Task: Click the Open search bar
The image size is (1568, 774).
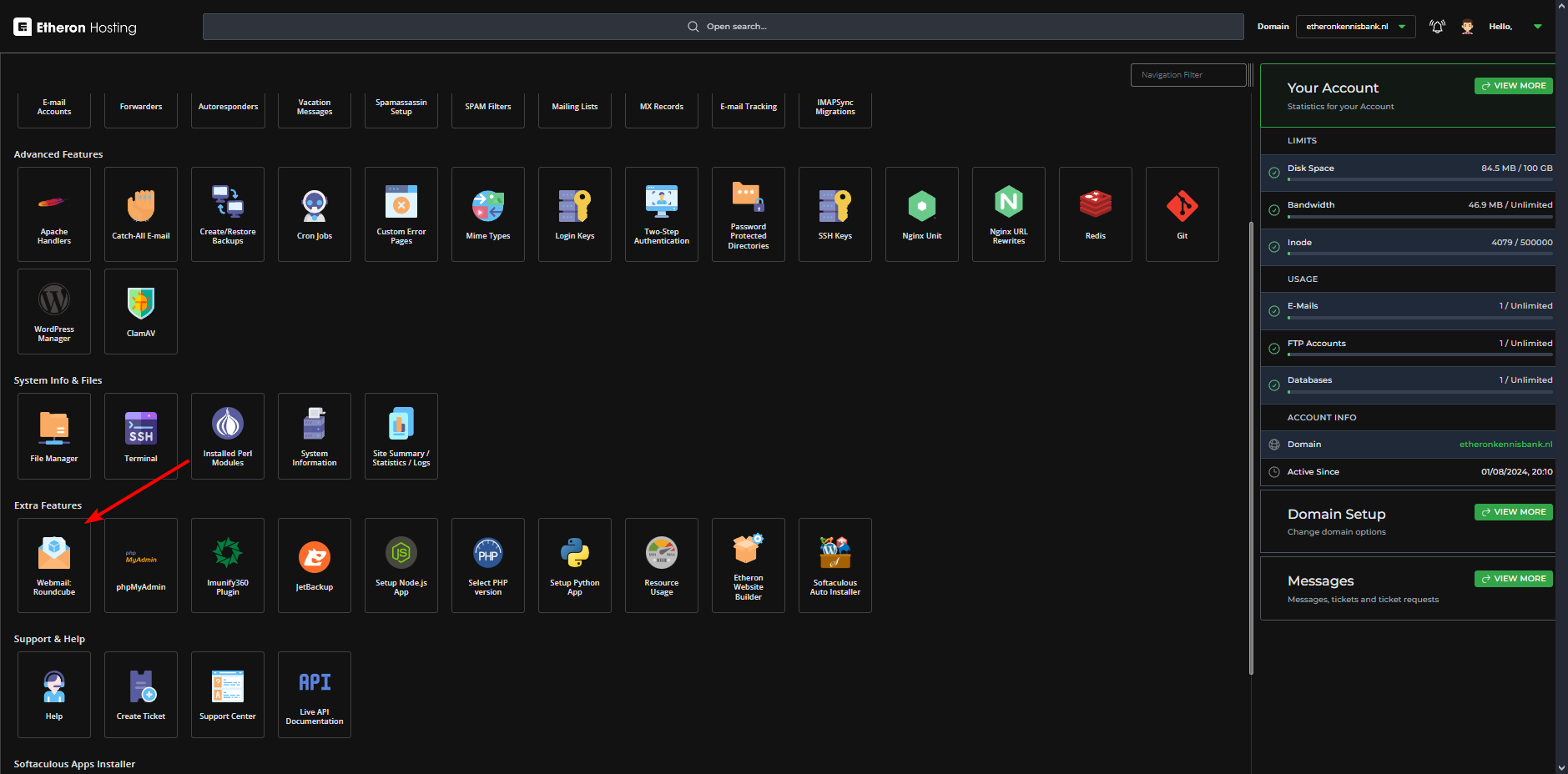Action: [x=723, y=27]
